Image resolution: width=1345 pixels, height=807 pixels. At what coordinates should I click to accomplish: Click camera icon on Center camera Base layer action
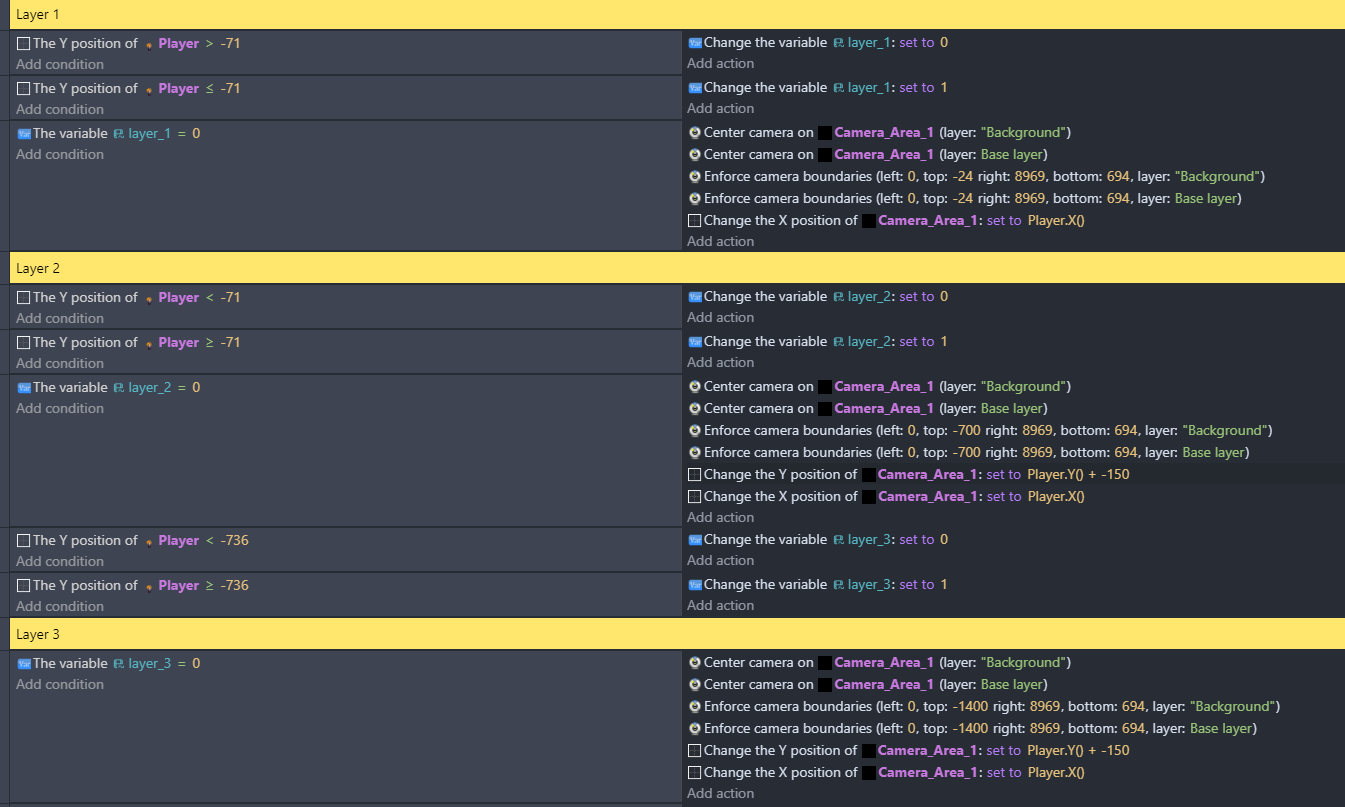point(694,154)
